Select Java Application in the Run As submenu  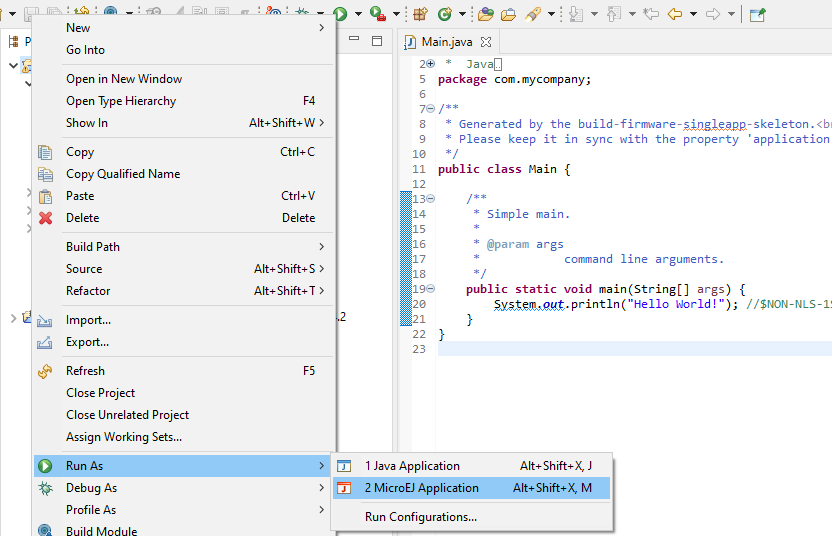(x=412, y=466)
